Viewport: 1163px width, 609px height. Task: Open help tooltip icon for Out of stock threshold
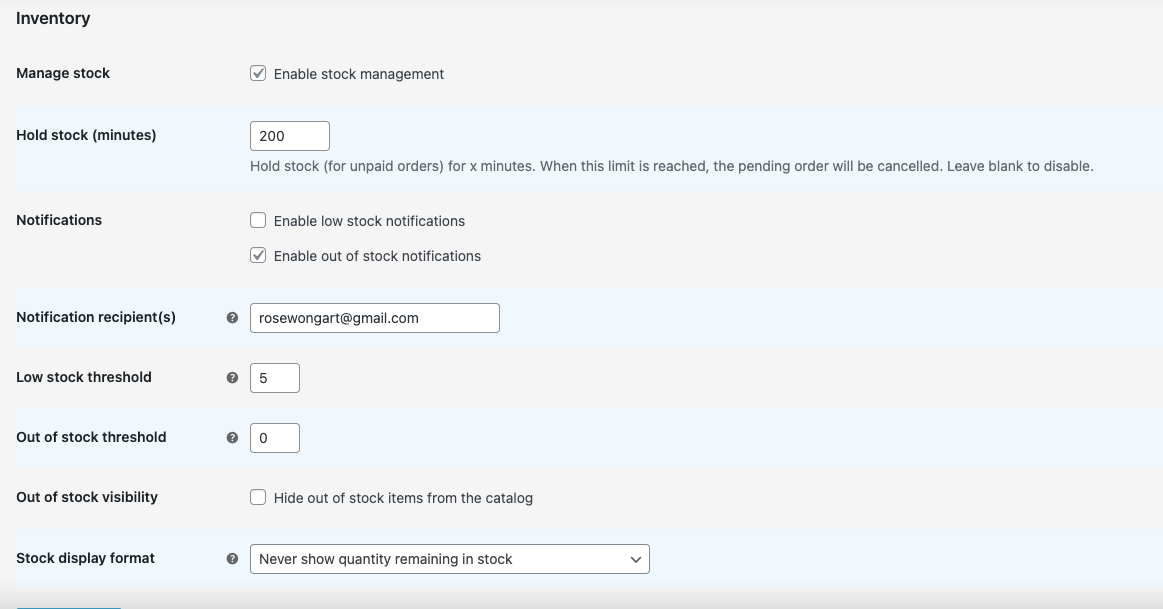pyautogui.click(x=232, y=438)
